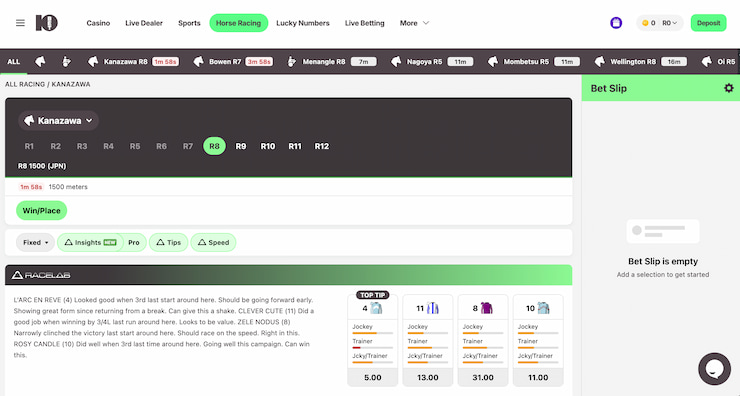This screenshot has width=740, height=396.
Task: Select race R1
Action: coord(29,146)
